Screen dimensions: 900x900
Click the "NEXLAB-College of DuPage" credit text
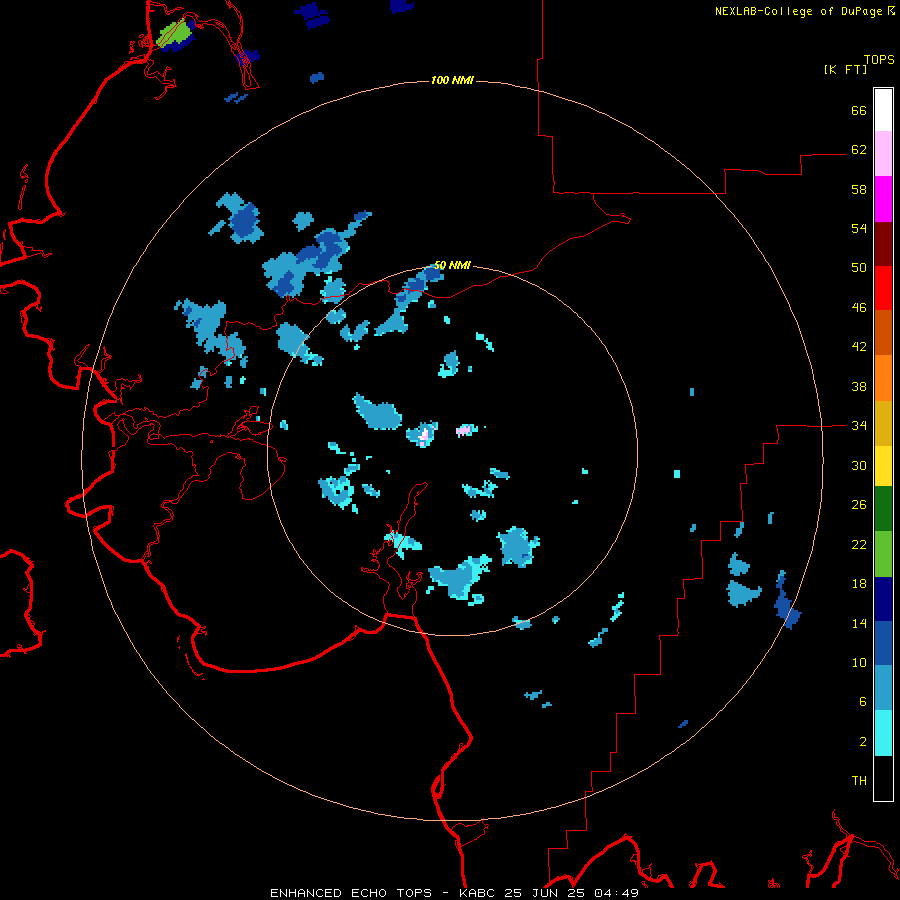[x=799, y=11]
